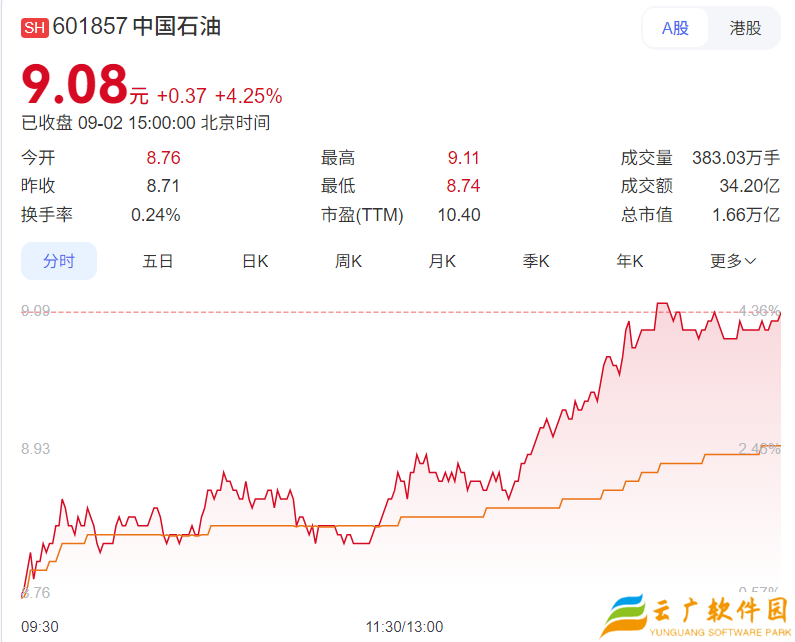This screenshot has width=795, height=642.
Task: Click the price change +0.37
Action: coord(182,96)
